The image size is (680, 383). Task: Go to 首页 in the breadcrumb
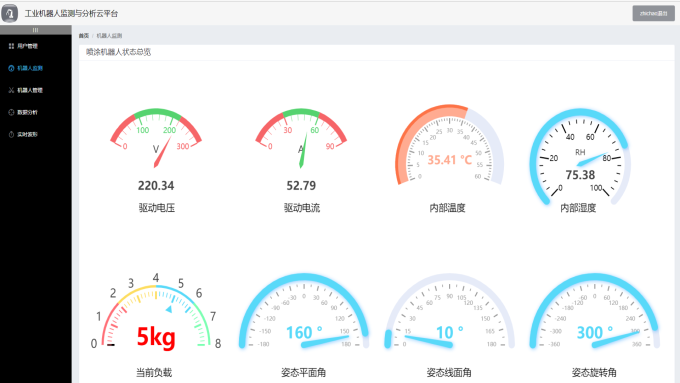coord(84,36)
